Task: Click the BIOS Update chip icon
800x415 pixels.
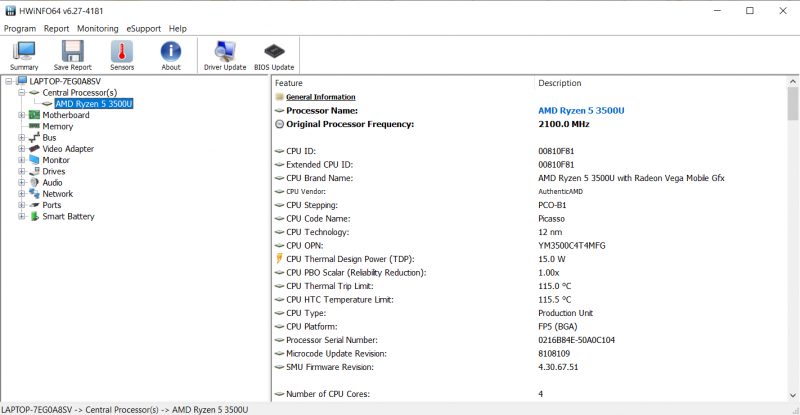Action: pos(273,54)
